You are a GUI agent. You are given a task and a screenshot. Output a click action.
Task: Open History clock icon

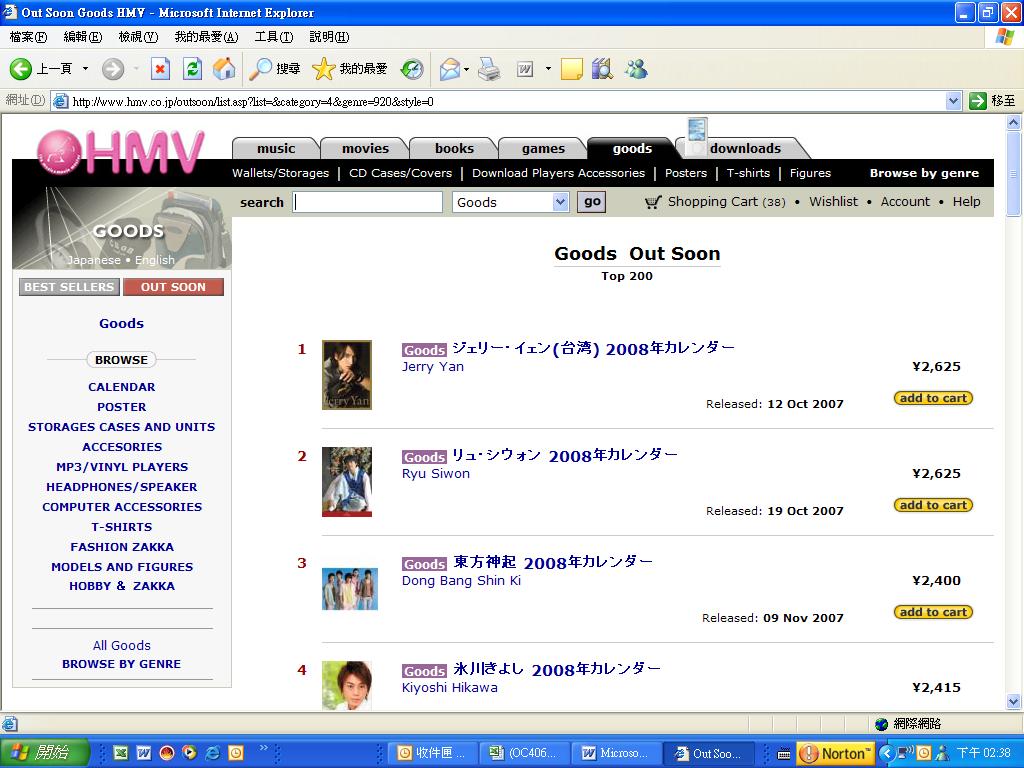point(412,69)
